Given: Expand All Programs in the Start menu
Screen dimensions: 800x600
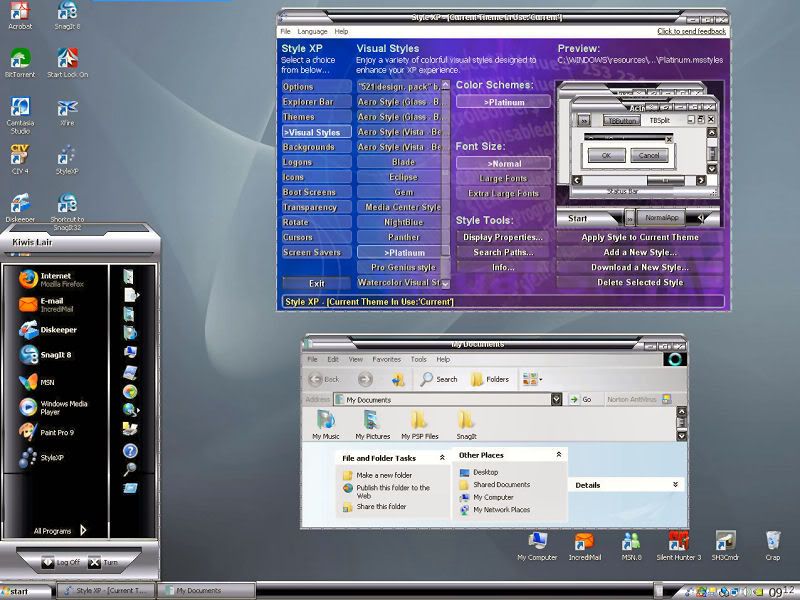Looking at the screenshot, I should click(x=60, y=531).
